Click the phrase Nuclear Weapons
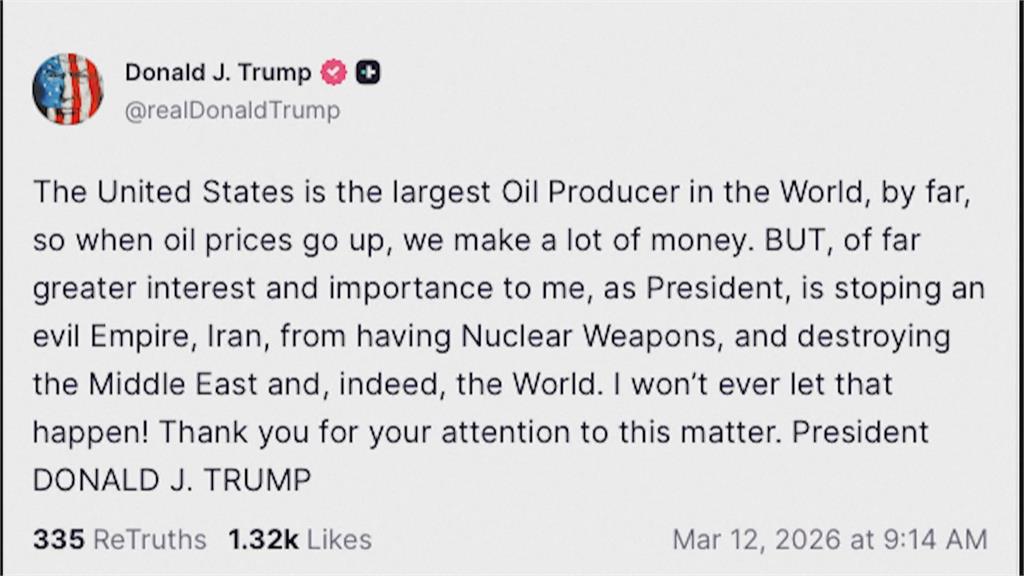Image resolution: width=1024 pixels, height=576 pixels. (x=592, y=337)
